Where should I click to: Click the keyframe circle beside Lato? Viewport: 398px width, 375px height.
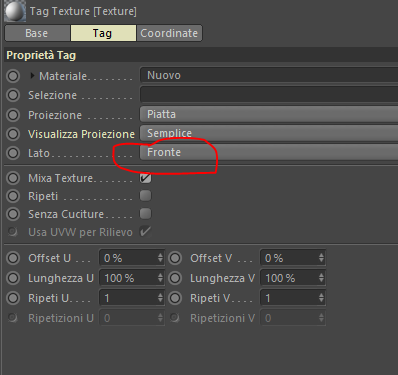[13, 153]
